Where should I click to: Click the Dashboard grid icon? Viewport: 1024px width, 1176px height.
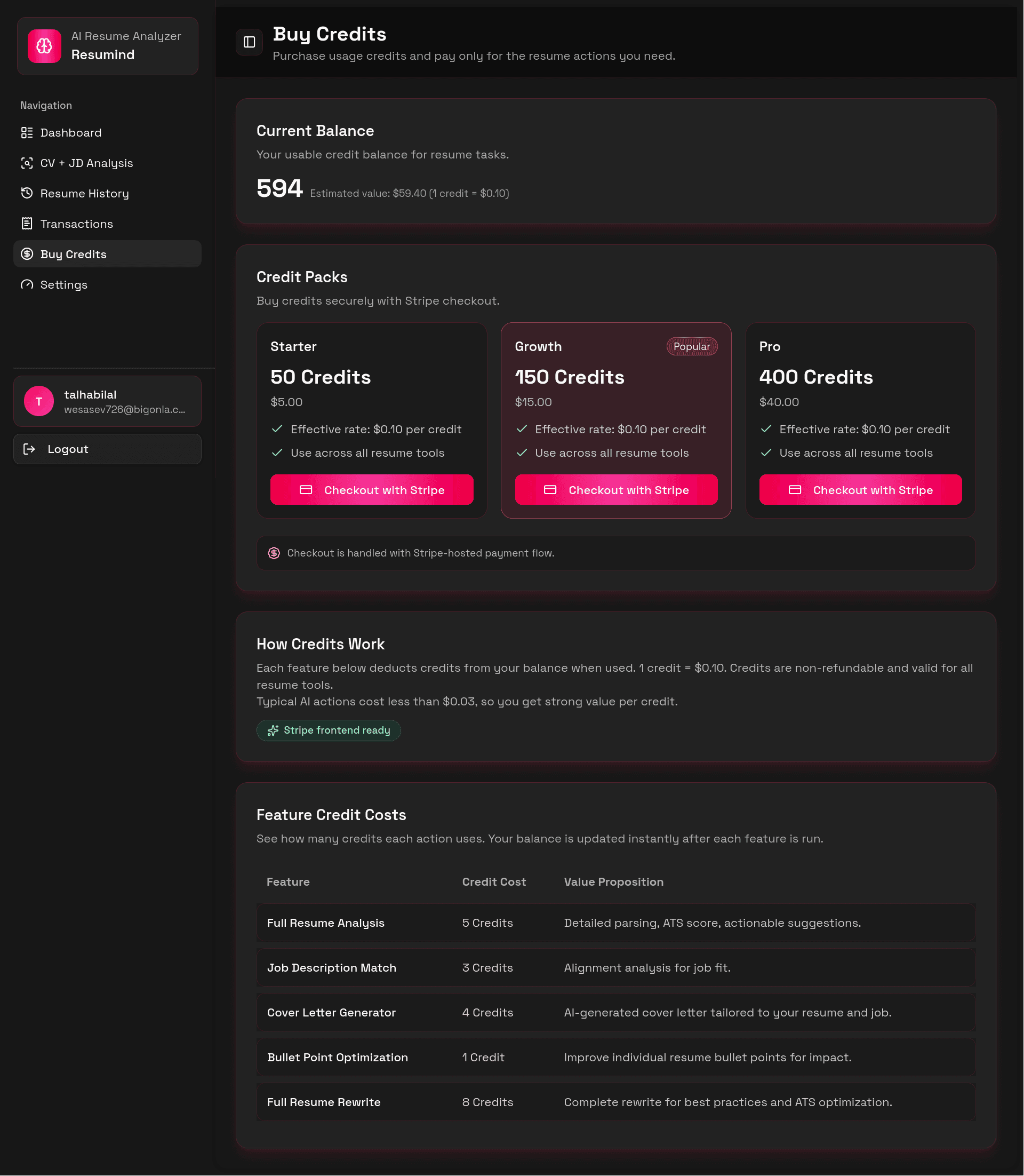27,133
